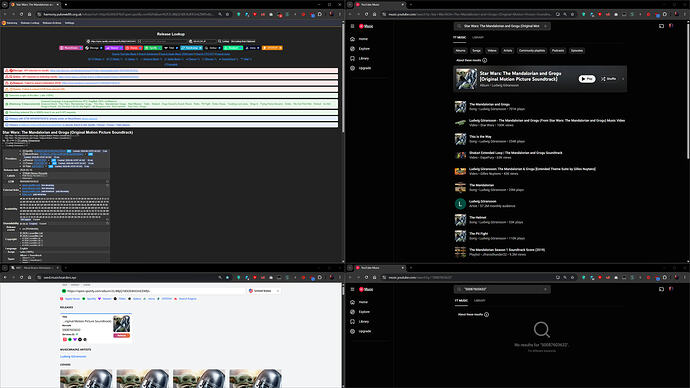Filter results by Podcasts chip
This screenshot has height=388, width=690.
(x=558, y=51)
